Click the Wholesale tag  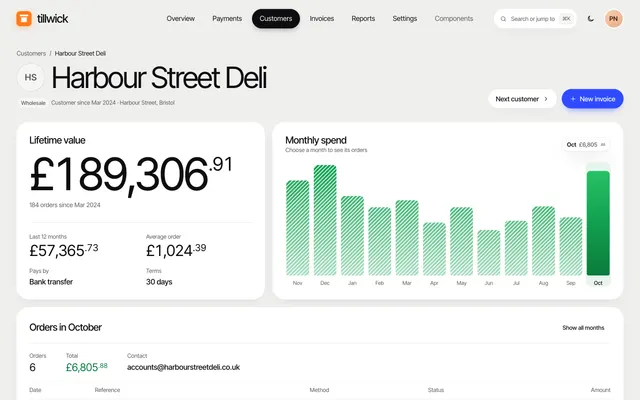pyautogui.click(x=33, y=103)
